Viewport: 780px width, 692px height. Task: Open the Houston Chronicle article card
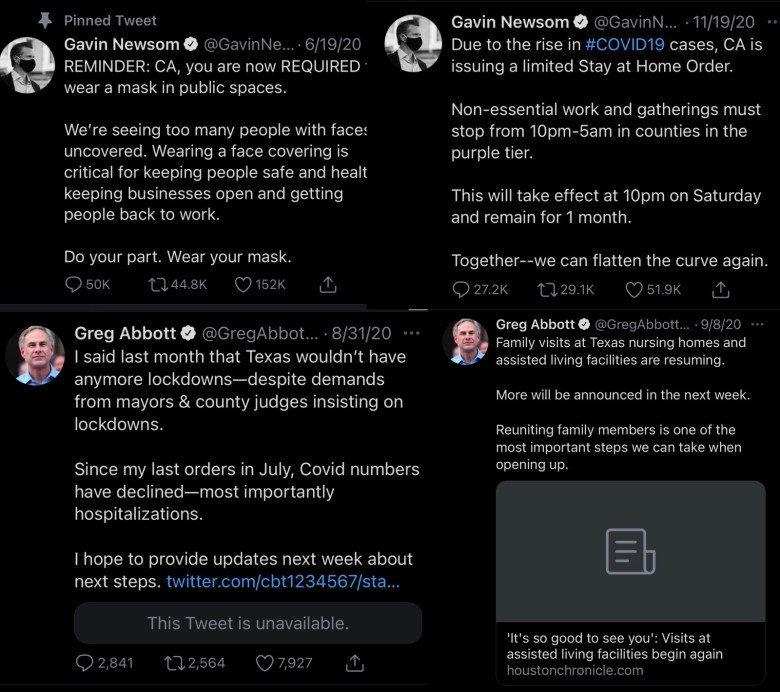click(630, 580)
